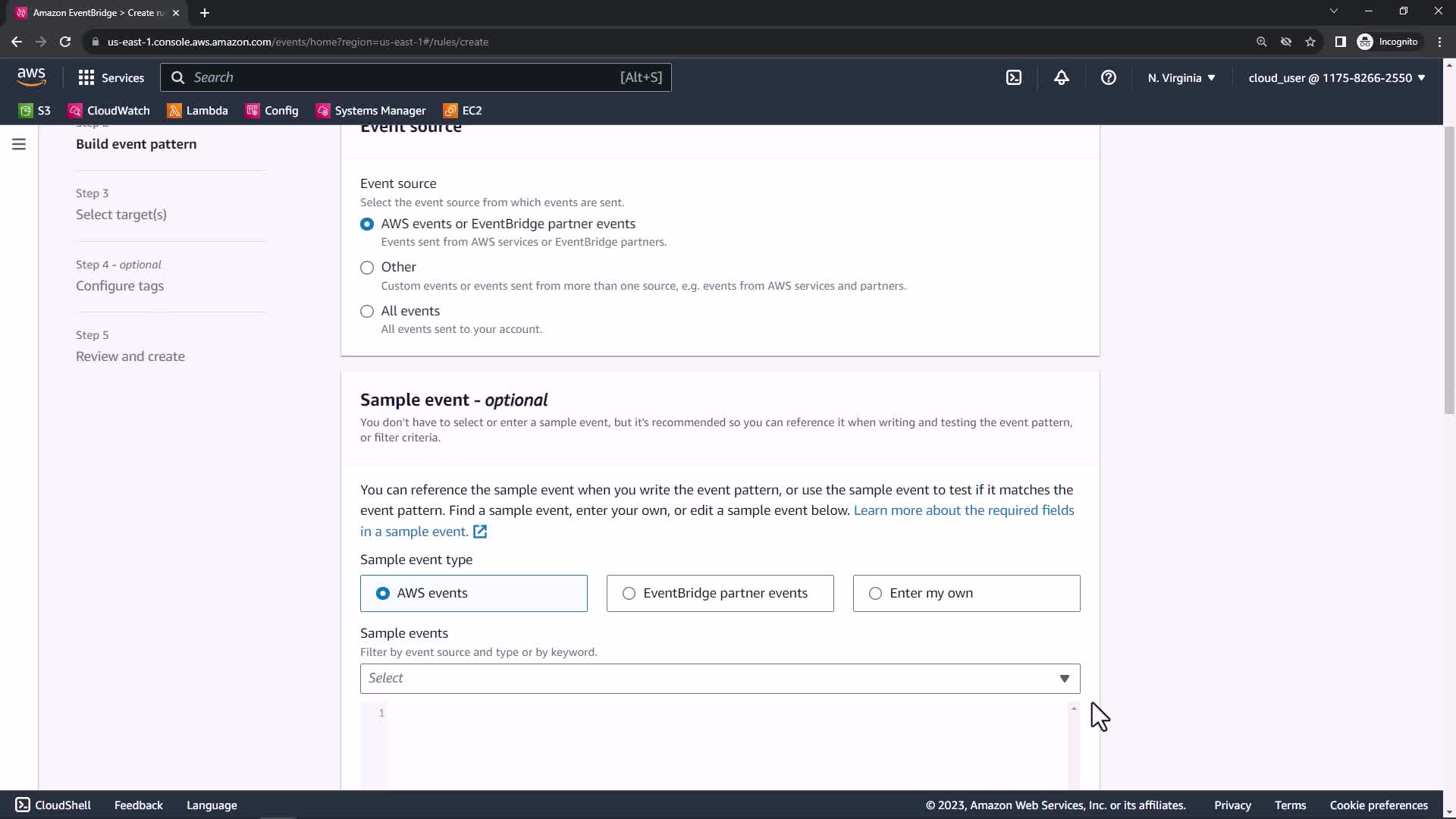
Task: Open the EC2 favorite shortcut
Action: coord(463,111)
